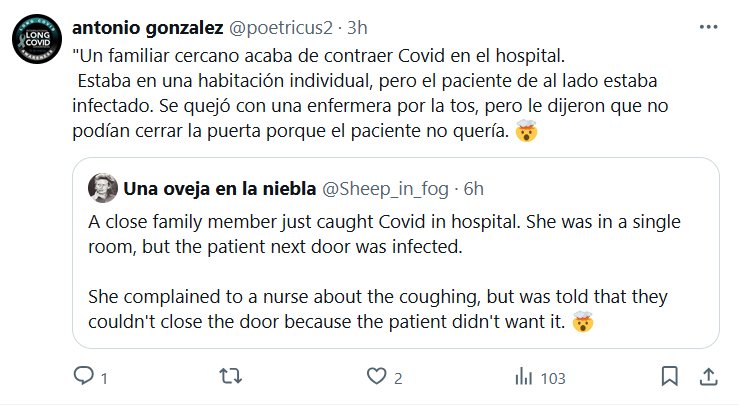Open view analytics bar chart icon

(x=523, y=377)
